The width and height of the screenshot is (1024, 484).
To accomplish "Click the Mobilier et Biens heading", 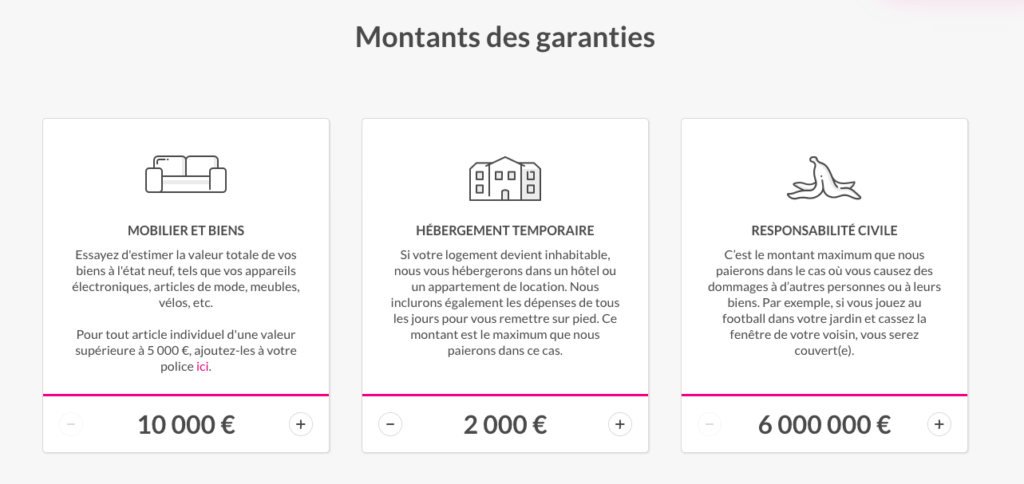I will coord(186,230).
